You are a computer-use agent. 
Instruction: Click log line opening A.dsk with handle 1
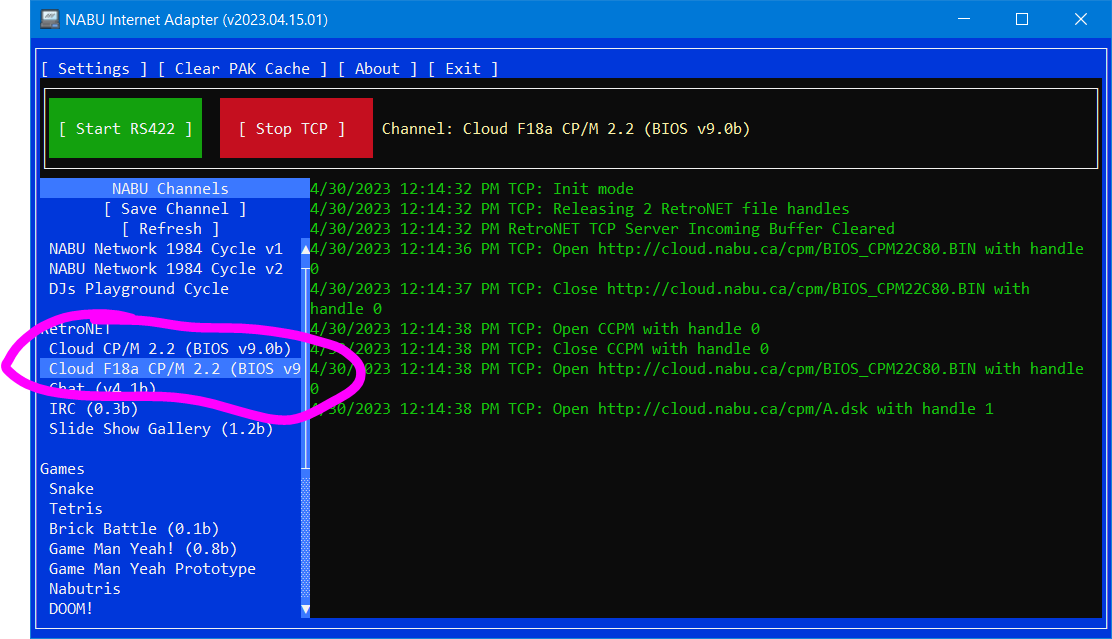click(x=652, y=409)
